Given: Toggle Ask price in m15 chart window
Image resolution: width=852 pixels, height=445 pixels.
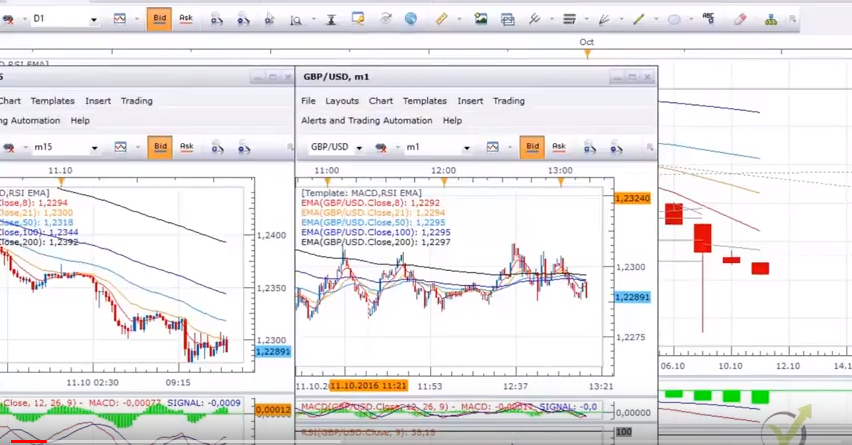Looking at the screenshot, I should click(186, 147).
